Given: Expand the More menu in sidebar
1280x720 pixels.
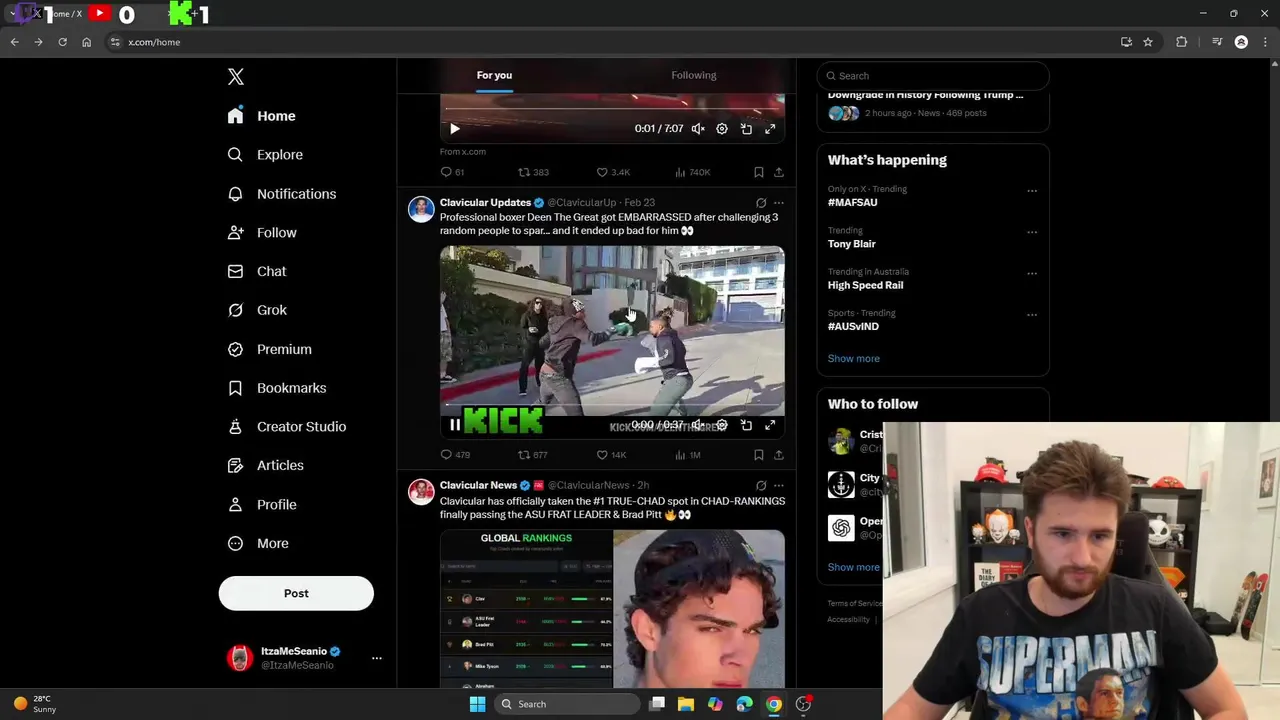Looking at the screenshot, I should click(x=259, y=544).
